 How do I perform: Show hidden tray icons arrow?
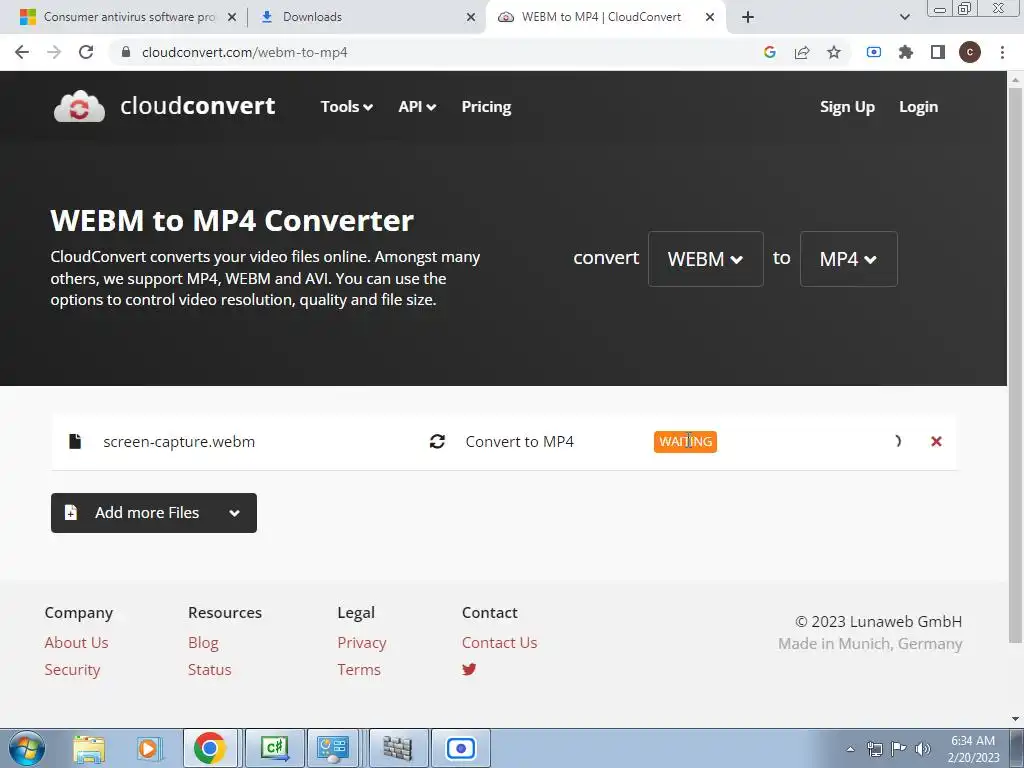[x=850, y=749]
